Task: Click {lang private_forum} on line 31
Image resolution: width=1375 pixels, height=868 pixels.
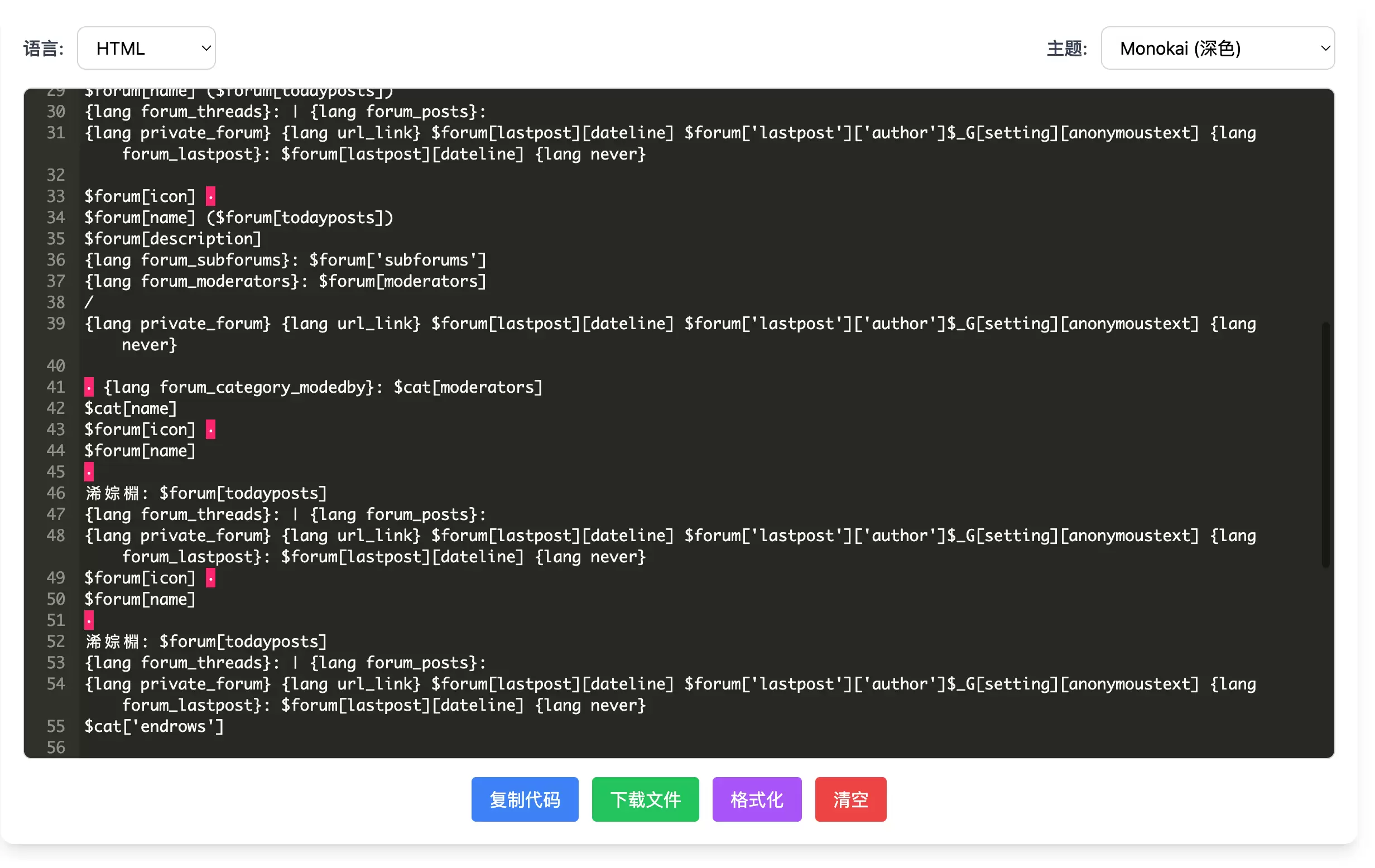Action: point(177,132)
